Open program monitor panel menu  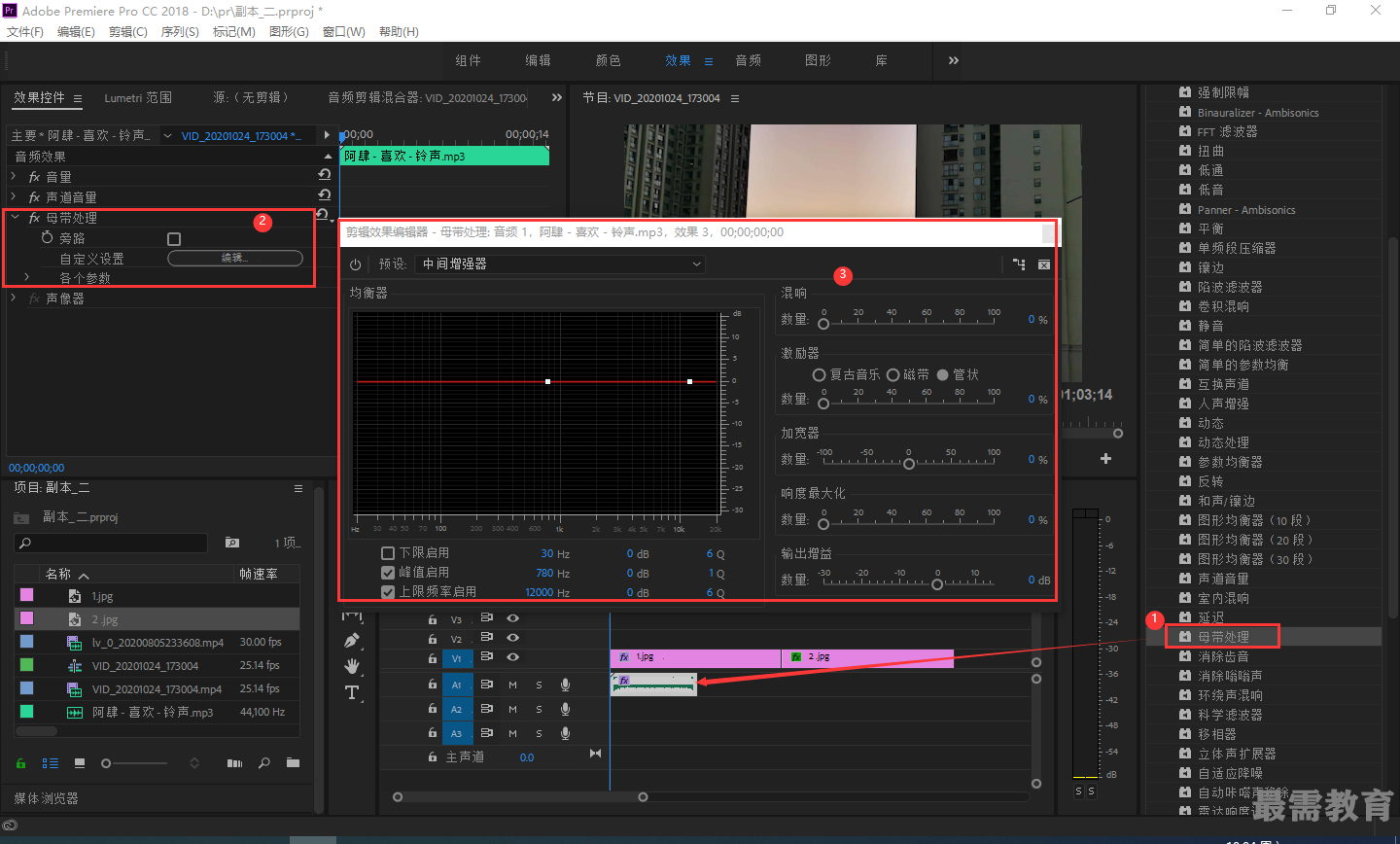[x=735, y=98]
